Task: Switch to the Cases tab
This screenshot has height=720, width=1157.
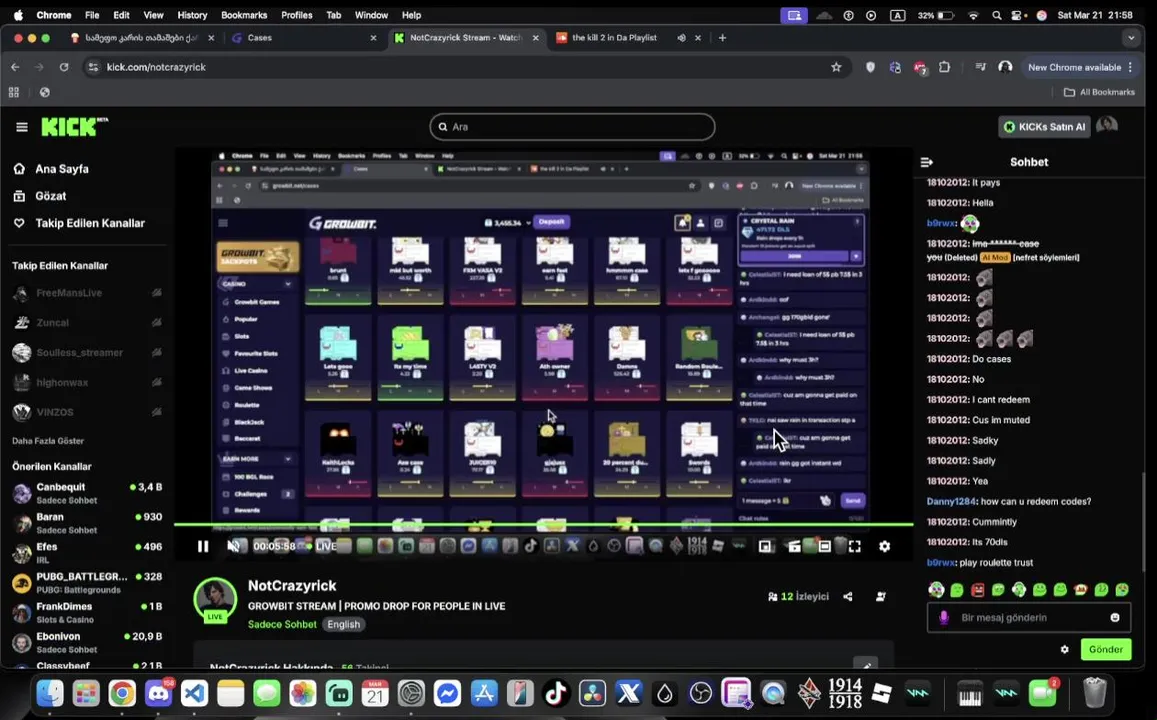Action: pyautogui.click(x=305, y=38)
